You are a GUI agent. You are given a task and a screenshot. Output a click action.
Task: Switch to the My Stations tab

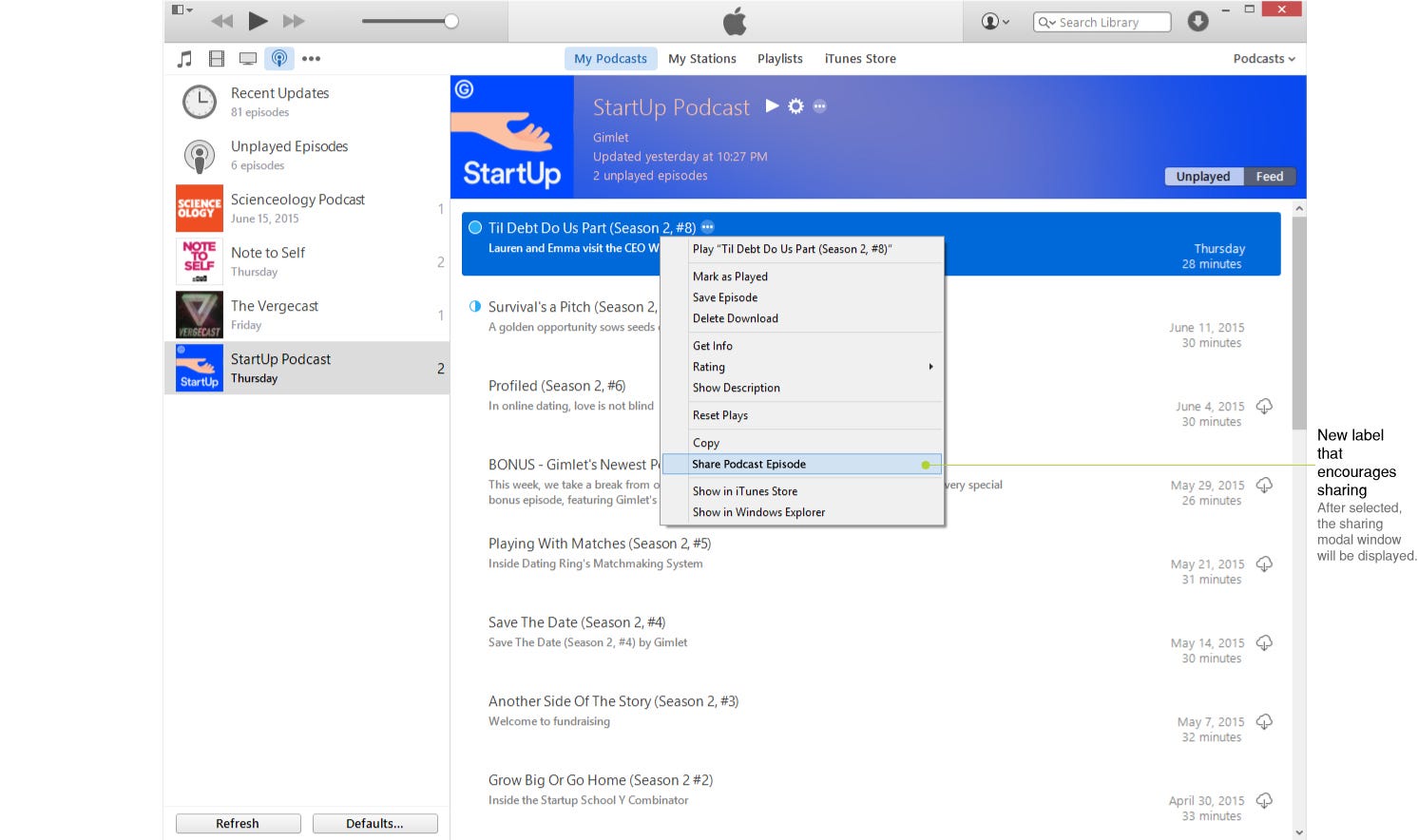(702, 59)
